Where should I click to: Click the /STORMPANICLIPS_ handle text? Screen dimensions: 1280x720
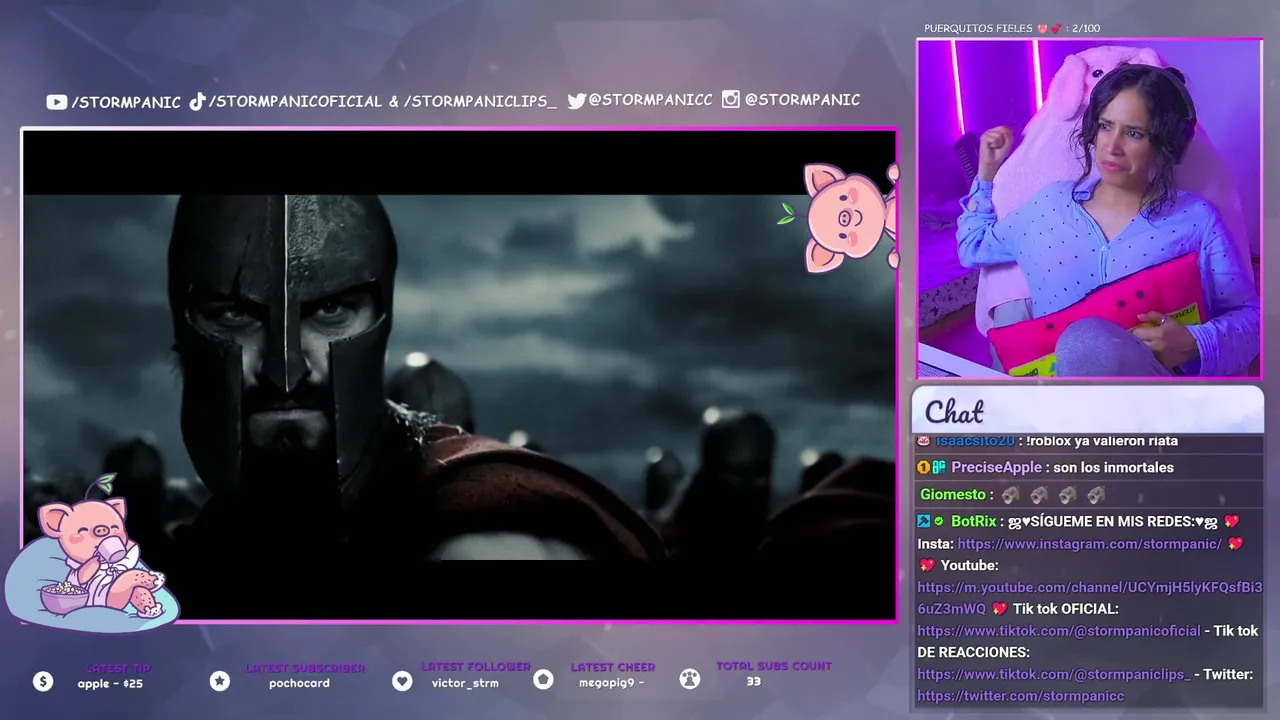(480, 101)
